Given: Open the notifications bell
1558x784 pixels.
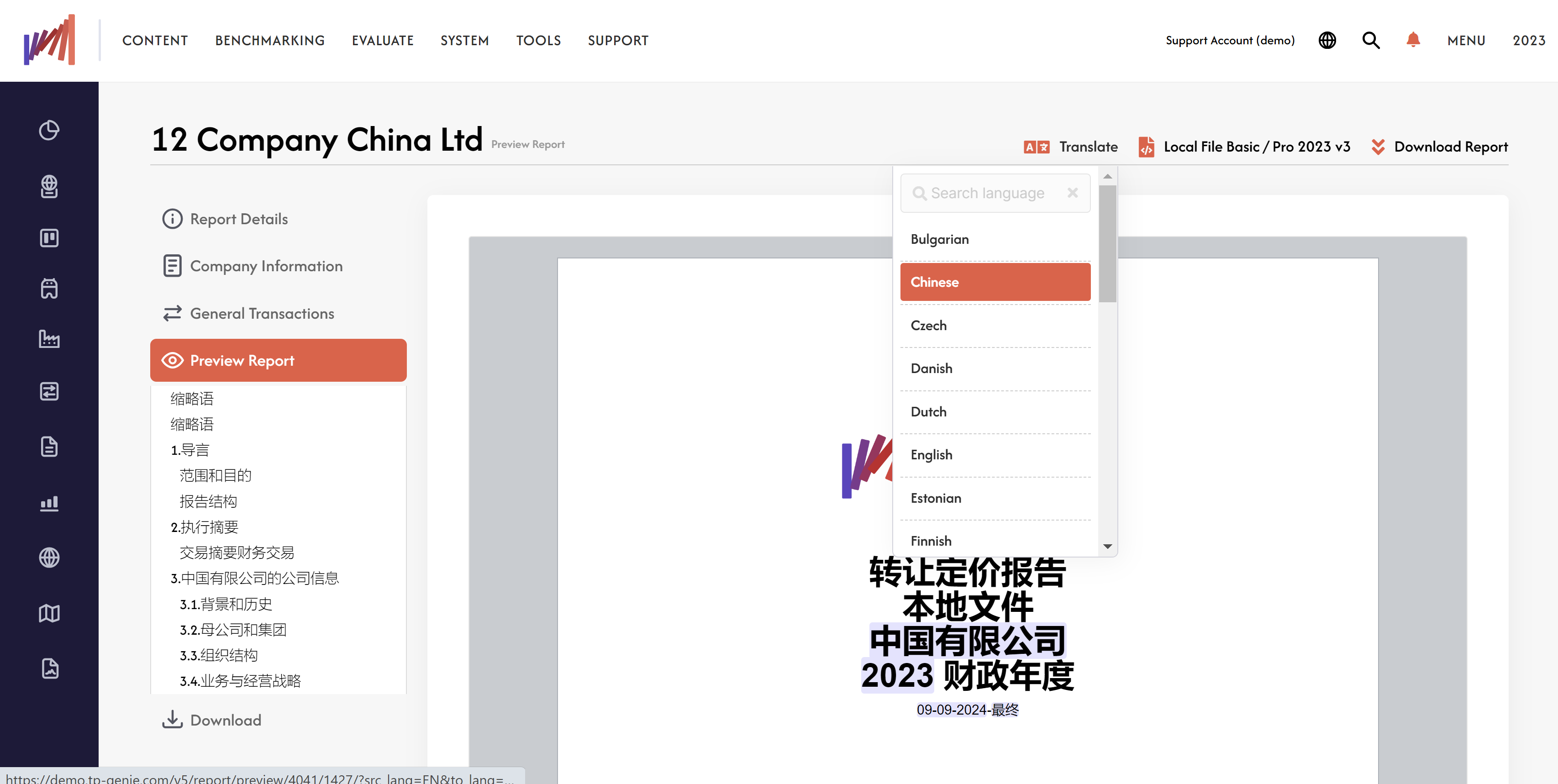Looking at the screenshot, I should 1413,40.
